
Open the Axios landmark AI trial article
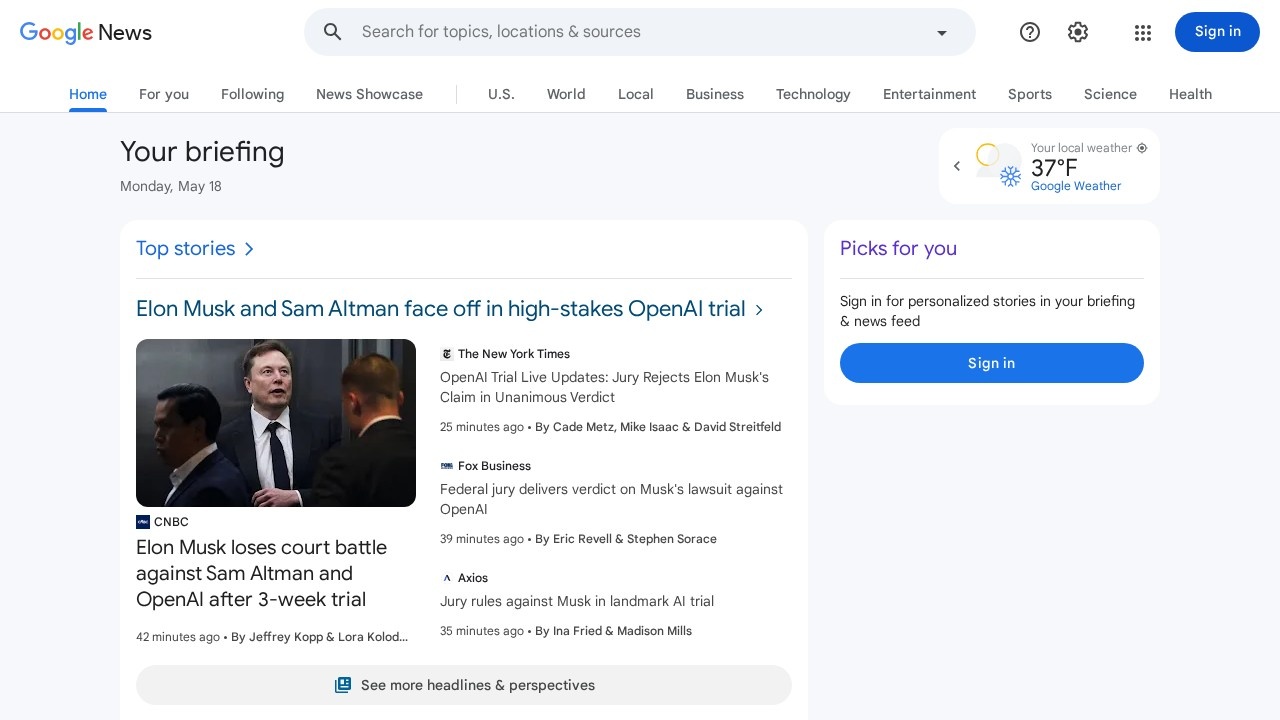click(x=577, y=601)
